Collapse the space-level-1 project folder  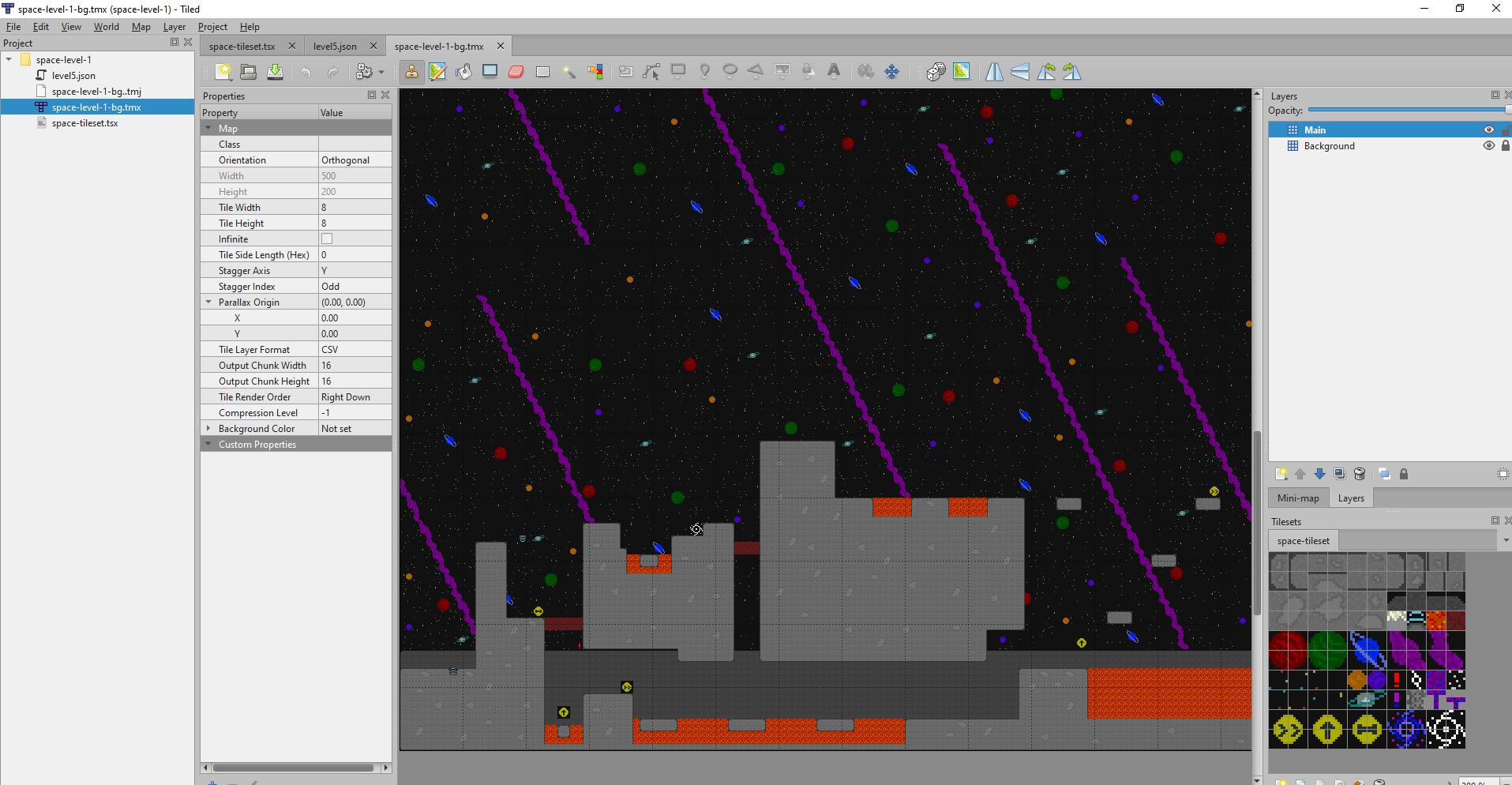click(9, 60)
